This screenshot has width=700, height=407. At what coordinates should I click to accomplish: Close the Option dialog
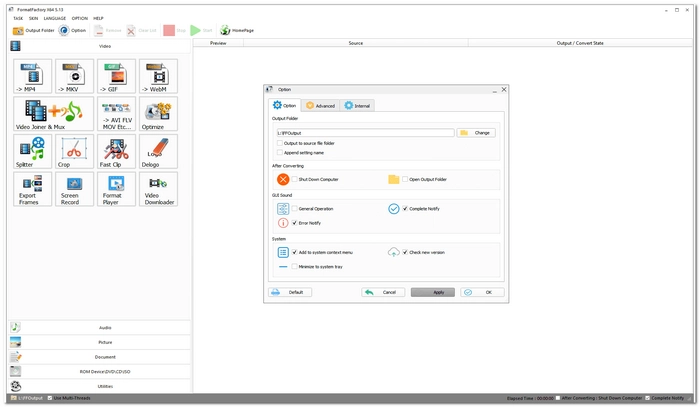pyautogui.click(x=504, y=89)
